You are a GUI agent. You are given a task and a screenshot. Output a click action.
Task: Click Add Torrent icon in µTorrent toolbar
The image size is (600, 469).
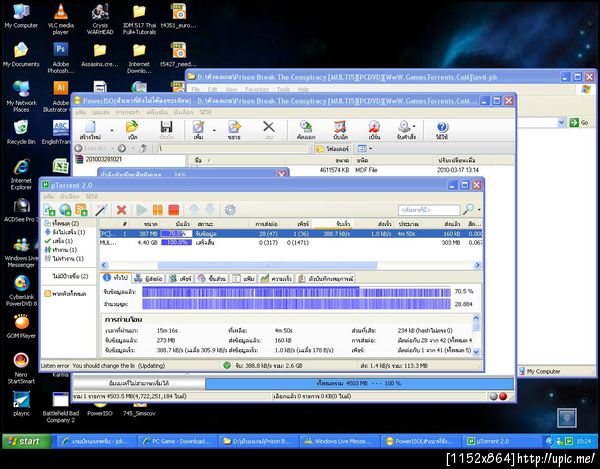pyautogui.click(x=49, y=210)
